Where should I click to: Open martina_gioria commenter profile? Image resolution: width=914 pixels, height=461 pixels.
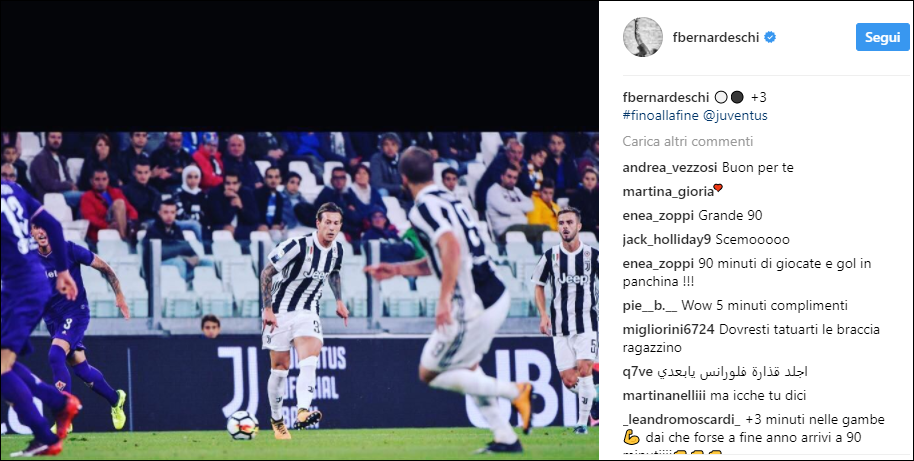point(668,192)
